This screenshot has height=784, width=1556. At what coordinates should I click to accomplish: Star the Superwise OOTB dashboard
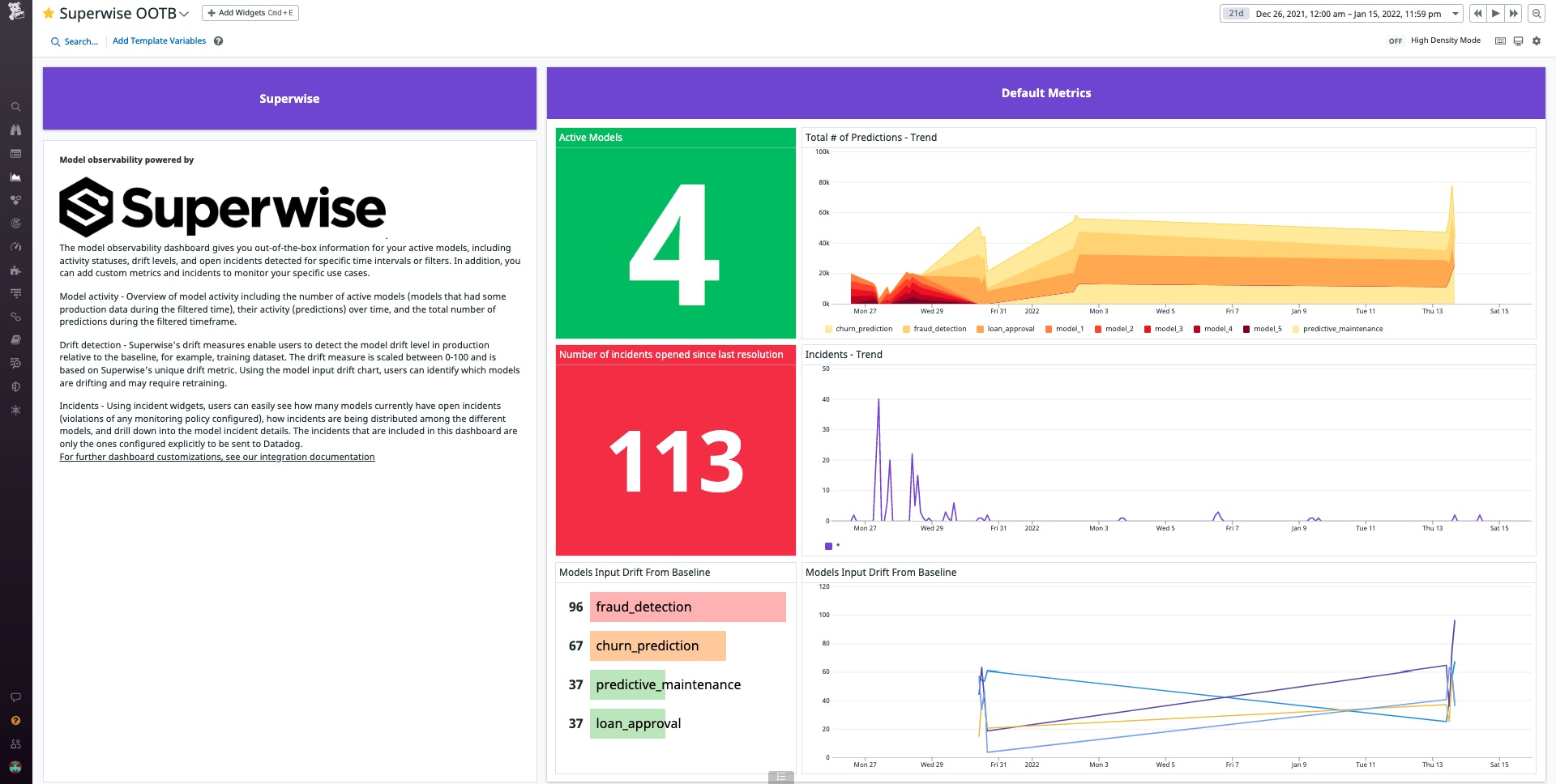tap(49, 14)
